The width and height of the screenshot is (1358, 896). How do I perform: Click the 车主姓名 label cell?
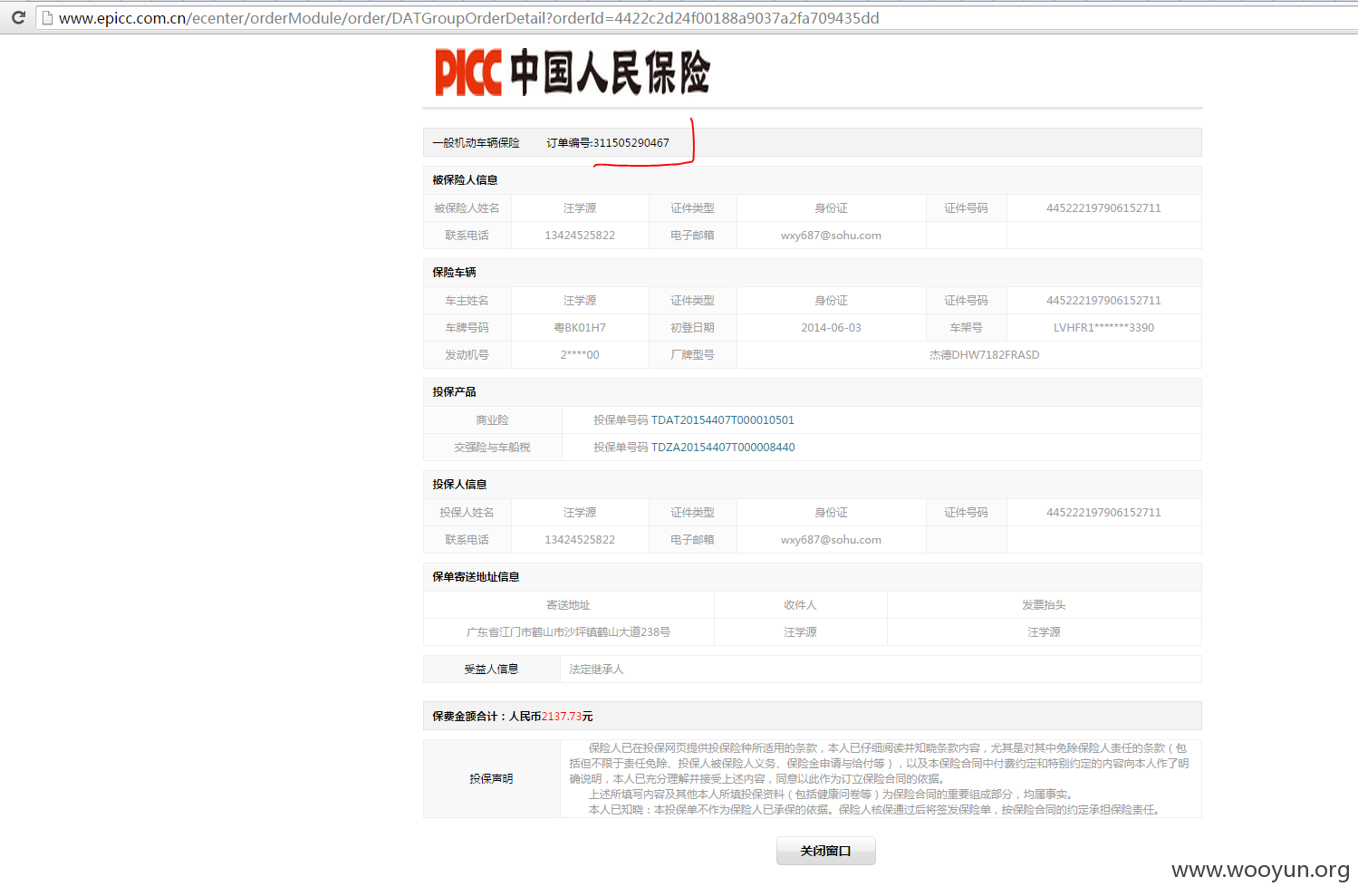pos(467,301)
